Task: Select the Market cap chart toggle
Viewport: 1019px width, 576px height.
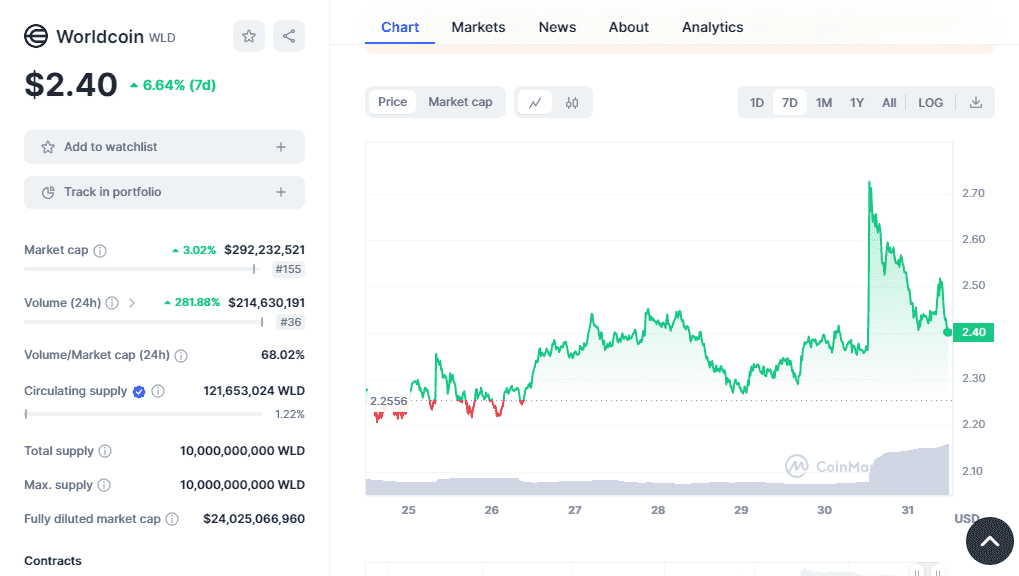Action: [x=460, y=102]
